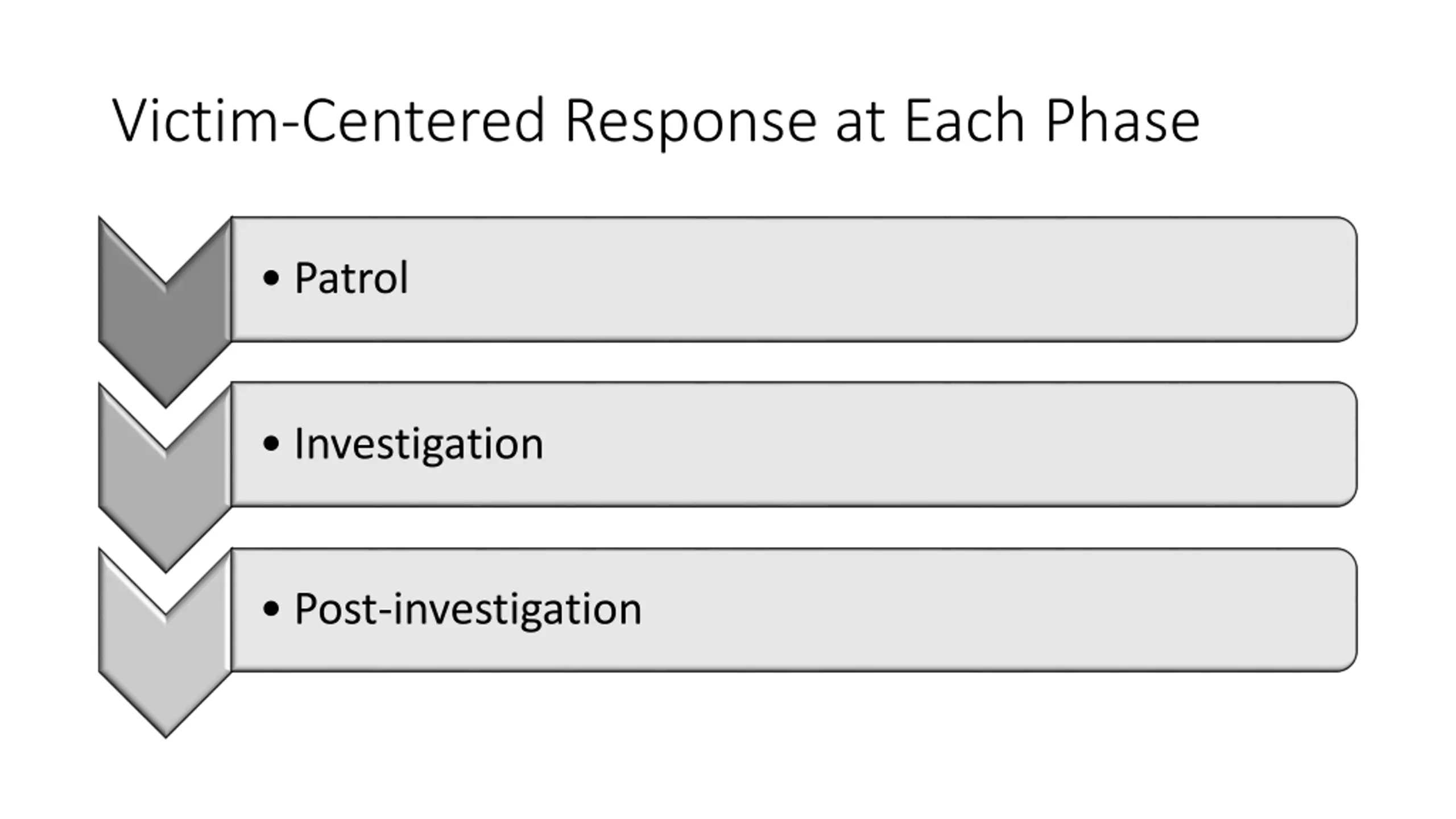Viewport: 1456px width, 819px height.
Task: Click the word Victim-Centered in the title
Action: point(329,120)
